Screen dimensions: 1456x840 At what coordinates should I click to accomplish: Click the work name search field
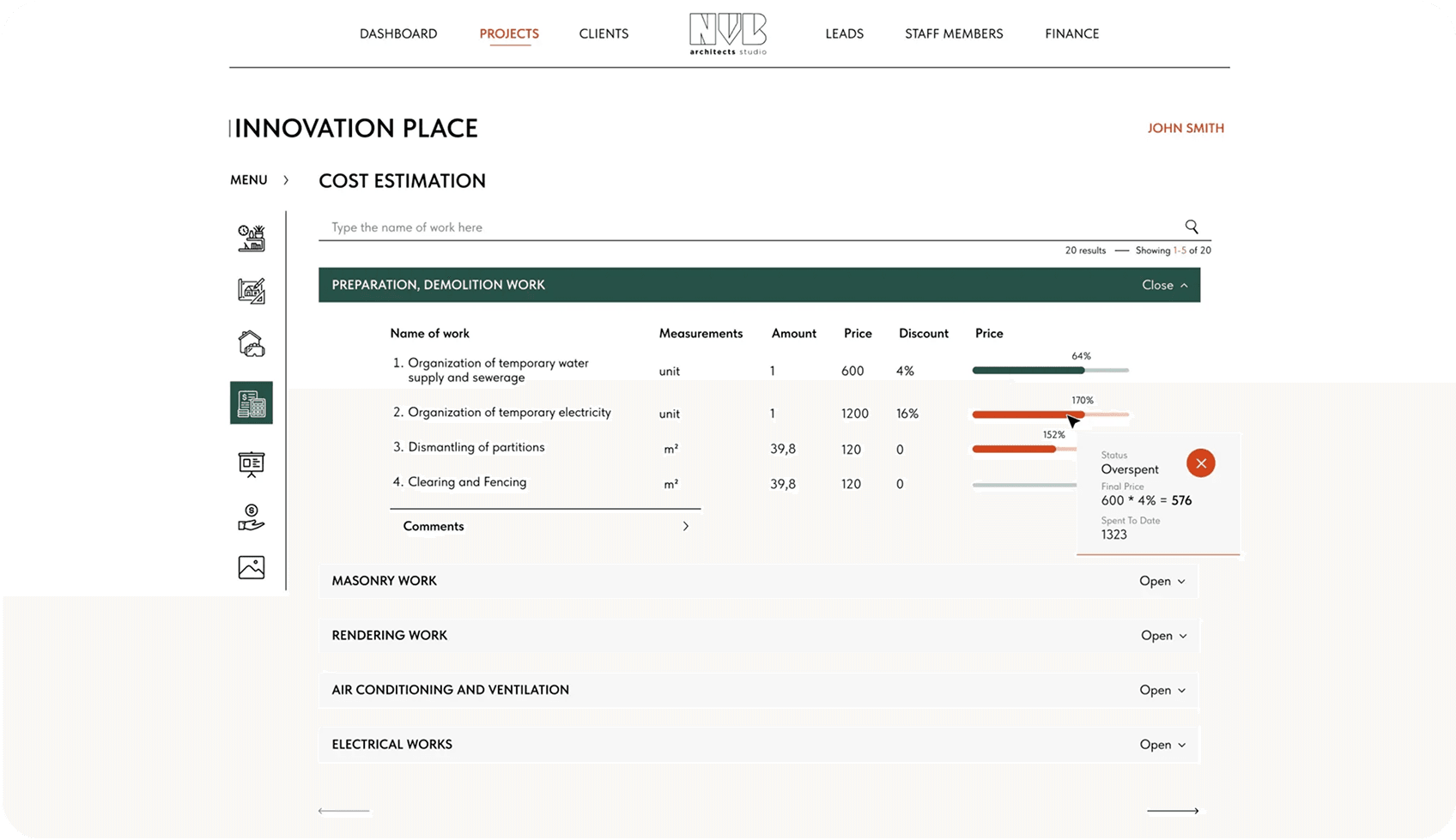[747, 227]
